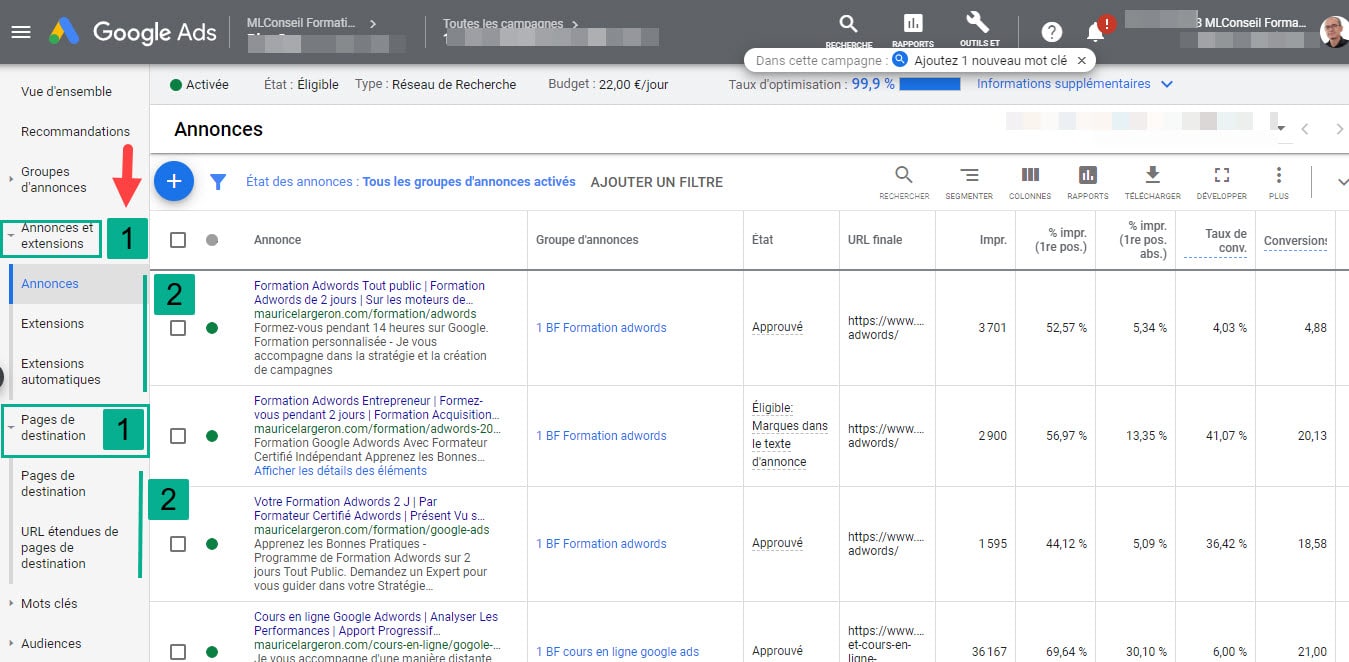
Task: Click 'AJOUTER UN FILTRE'
Action: pos(657,182)
